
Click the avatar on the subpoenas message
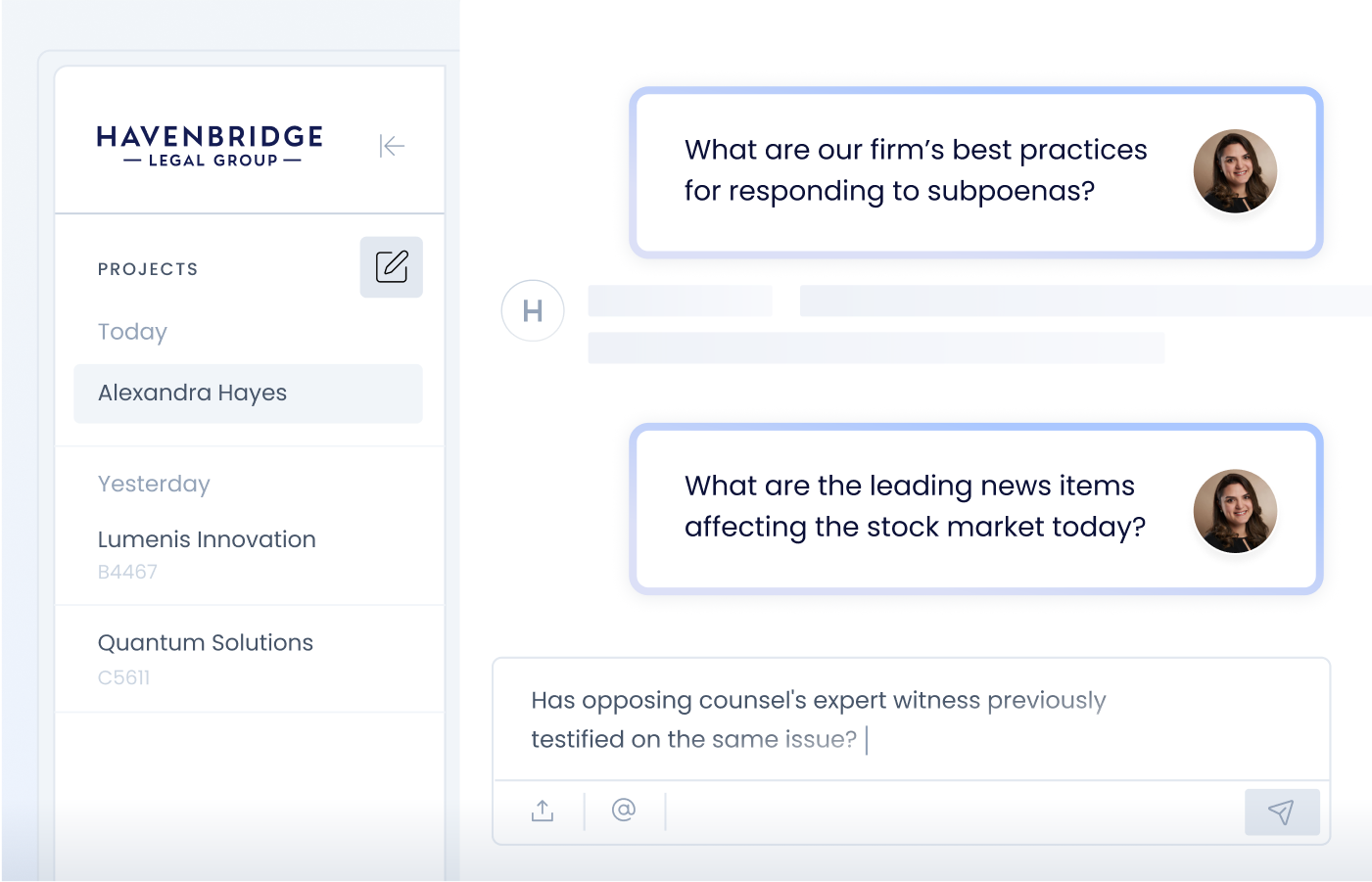coord(1235,171)
